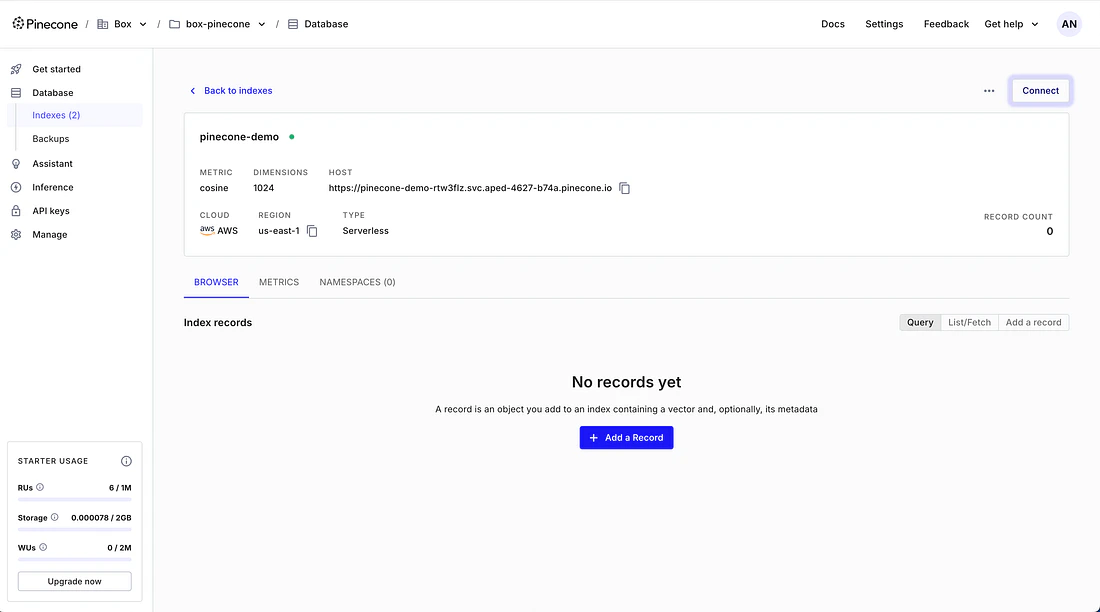Screen dimensions: 1100x612
Task: Select the Add a record mode option
Action: pos(1033,322)
